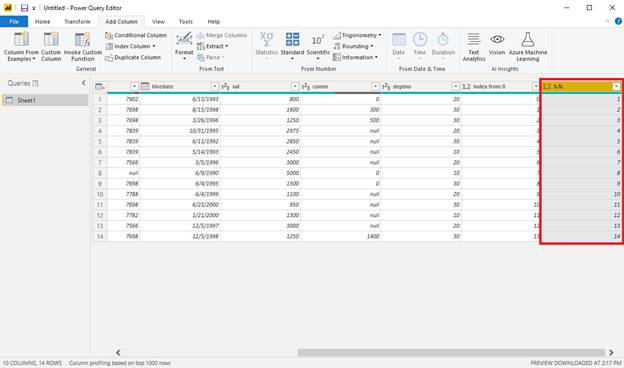Collapse the Queries pane

pos(84,83)
